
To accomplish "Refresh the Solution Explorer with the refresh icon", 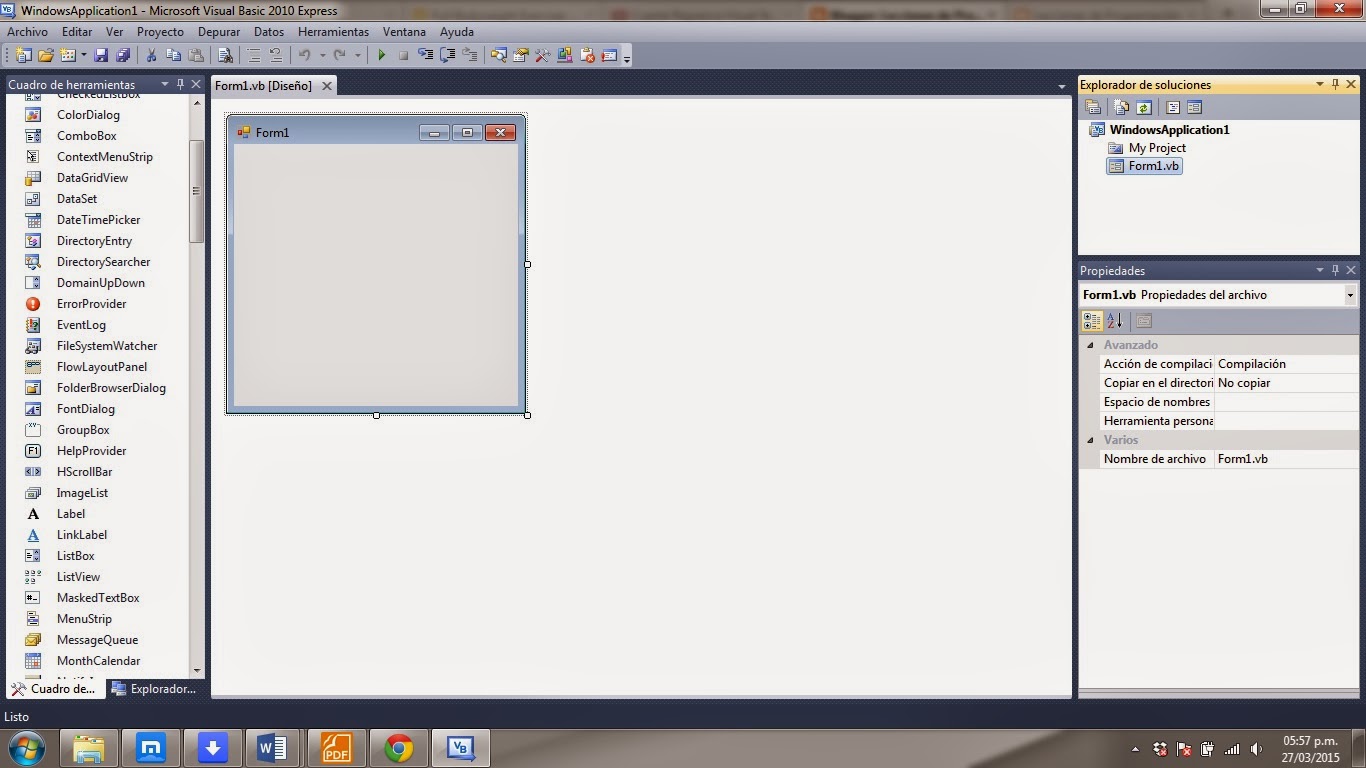I will (x=1143, y=107).
